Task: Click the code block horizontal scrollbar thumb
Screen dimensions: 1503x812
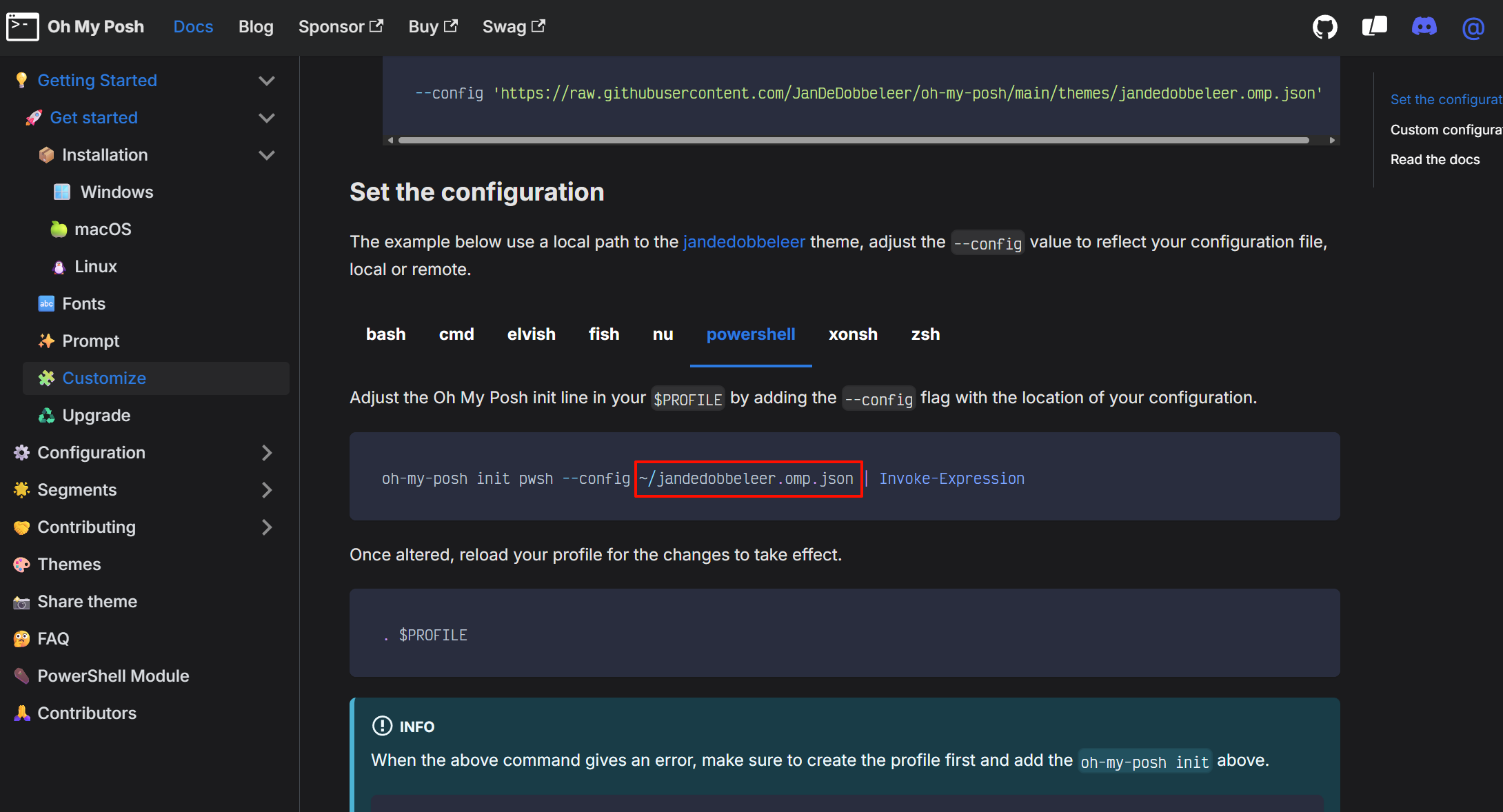Action: click(x=854, y=140)
